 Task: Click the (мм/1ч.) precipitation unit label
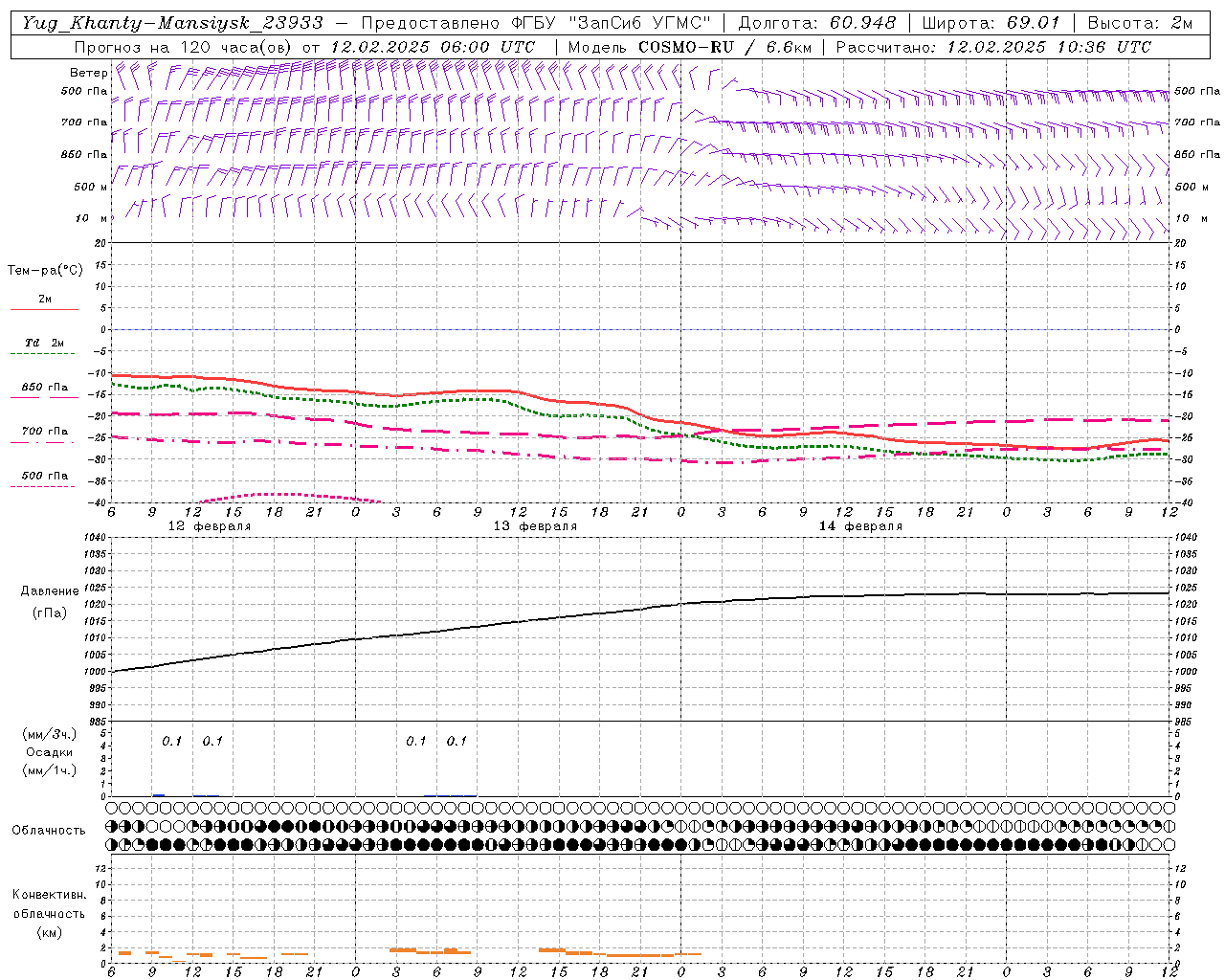(50, 770)
